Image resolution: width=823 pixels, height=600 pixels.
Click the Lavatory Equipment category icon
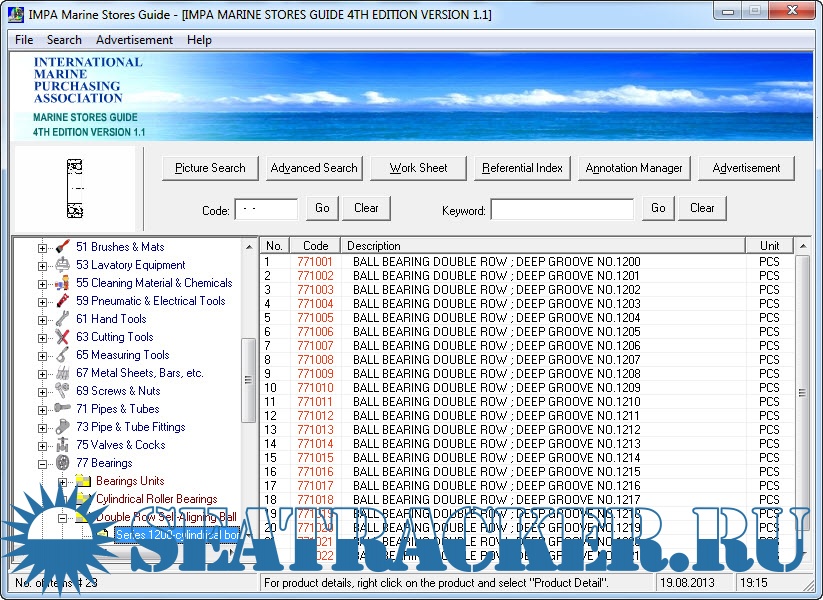point(62,265)
